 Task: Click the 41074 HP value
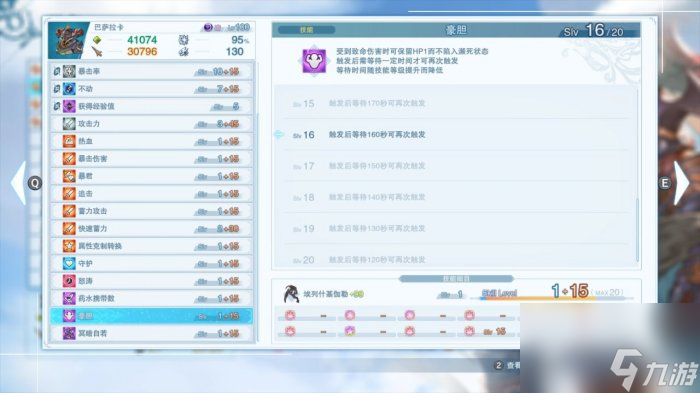[x=142, y=40]
